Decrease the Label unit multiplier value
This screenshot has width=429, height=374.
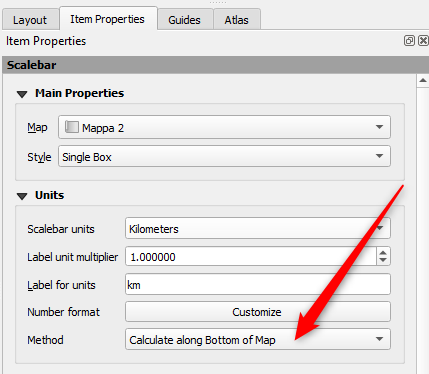pyautogui.click(x=383, y=260)
